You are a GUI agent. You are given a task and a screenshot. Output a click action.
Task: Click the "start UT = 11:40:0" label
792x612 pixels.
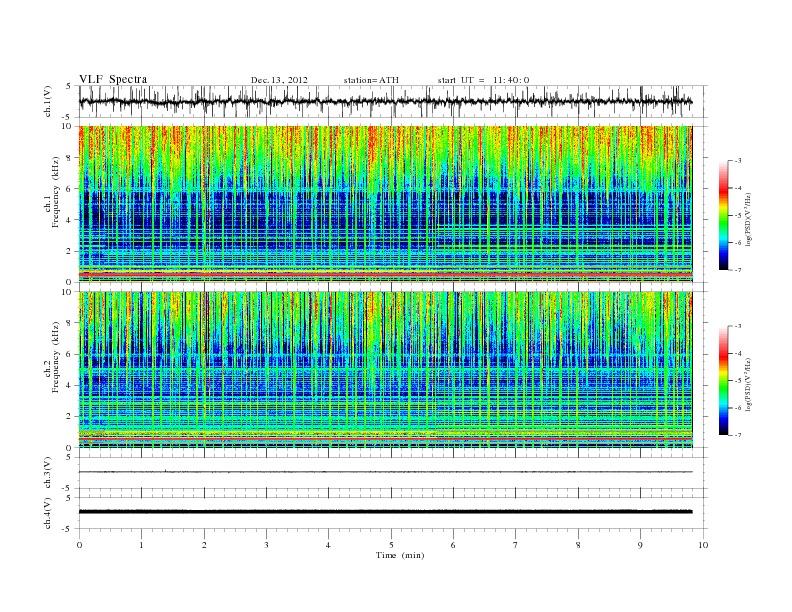click(483, 80)
